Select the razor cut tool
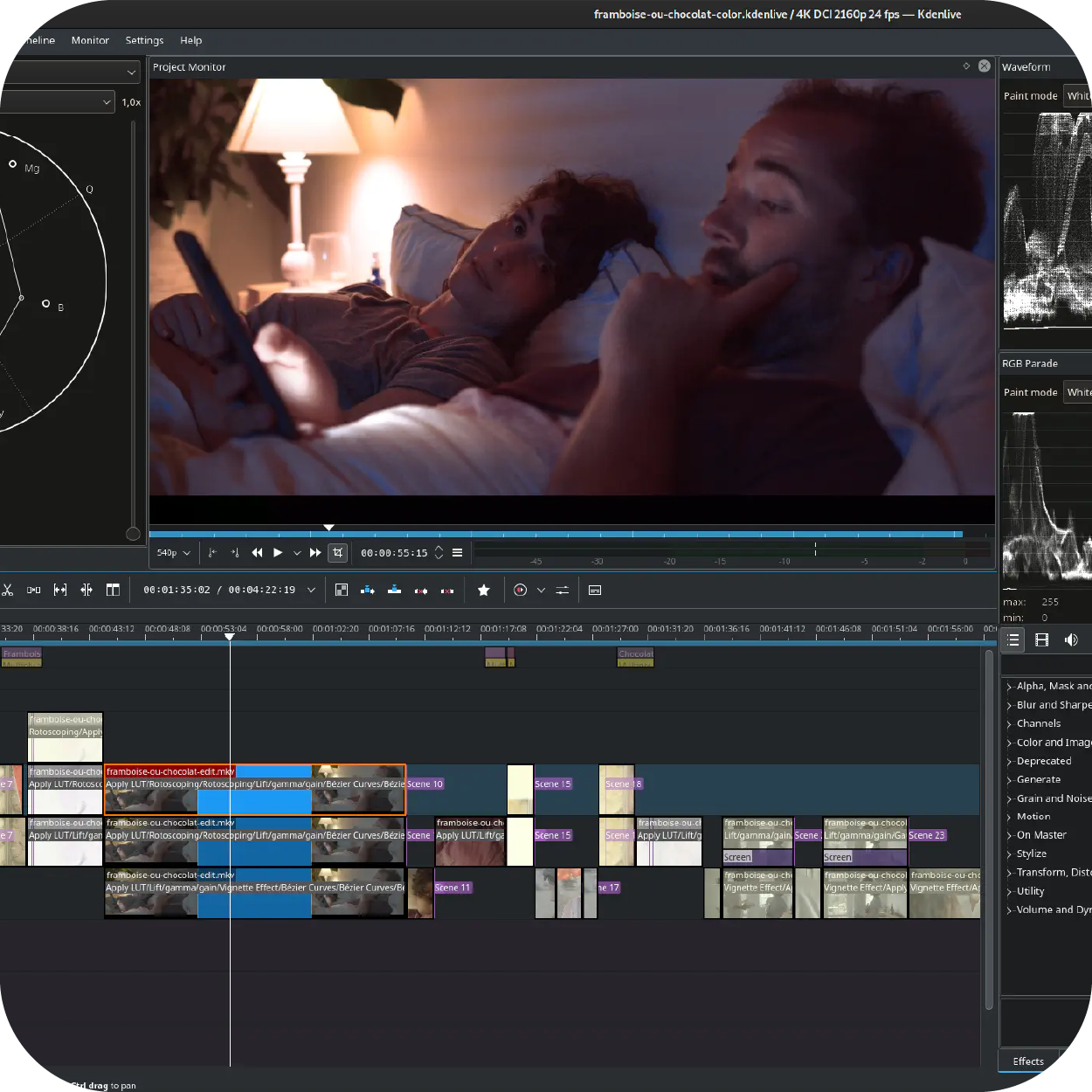Viewport: 1092px width, 1092px height. [x=7, y=591]
